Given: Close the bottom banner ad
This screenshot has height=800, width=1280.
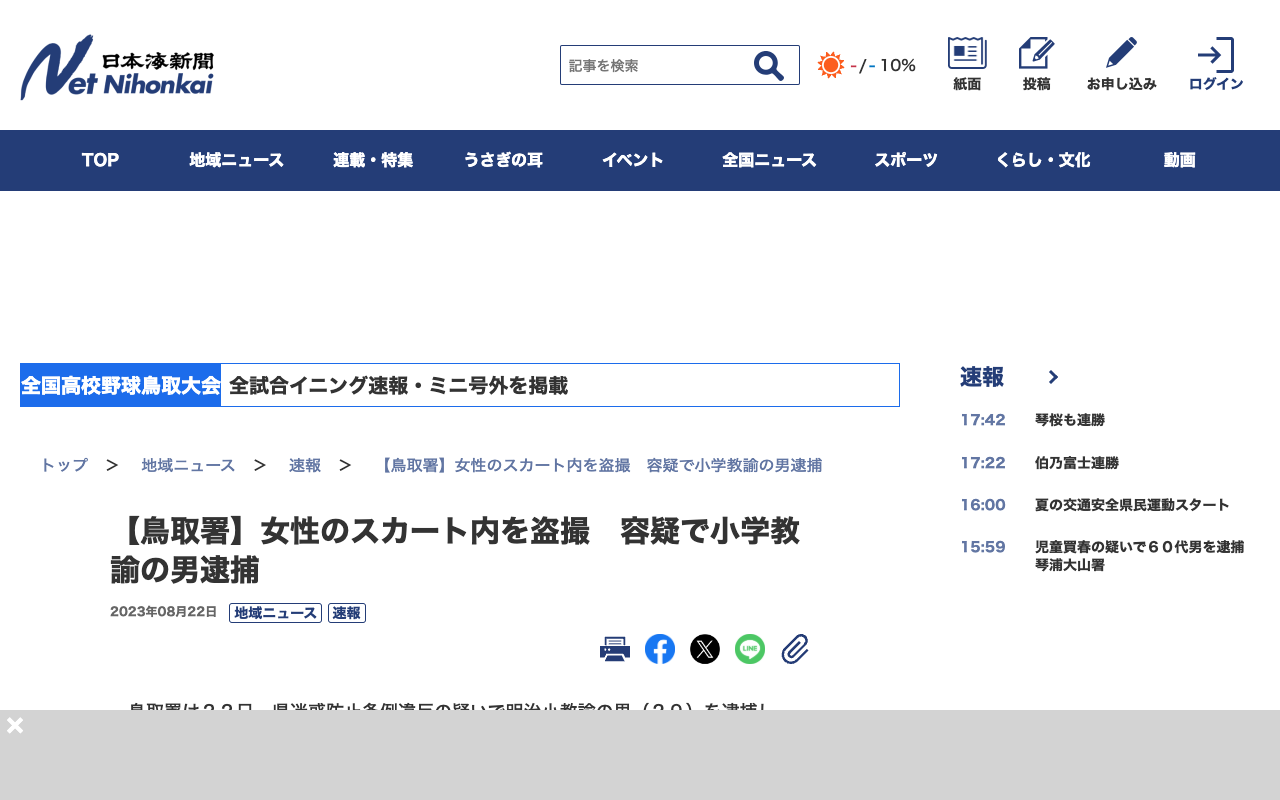Looking at the screenshot, I should (x=15, y=725).
